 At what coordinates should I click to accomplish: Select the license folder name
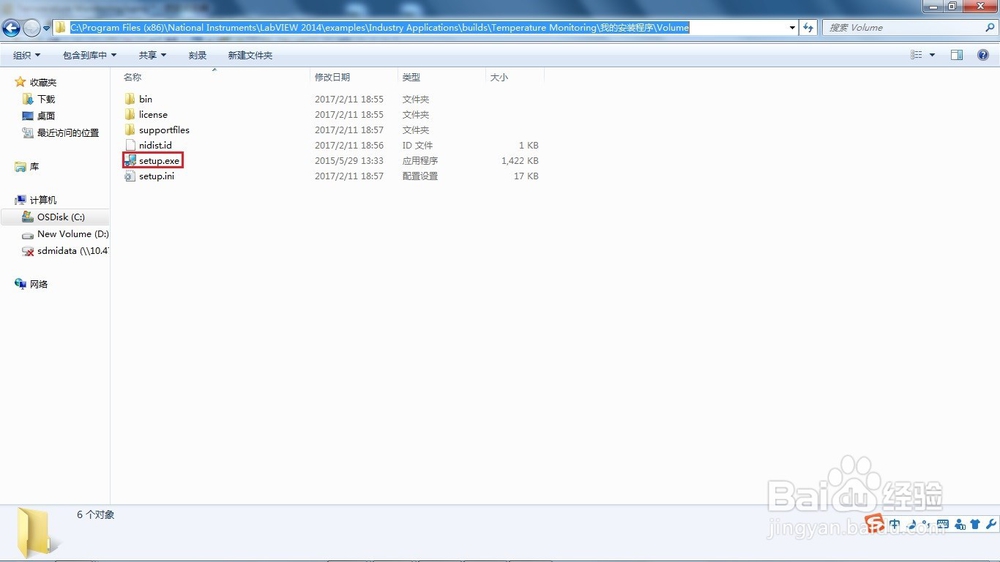[x=153, y=114]
